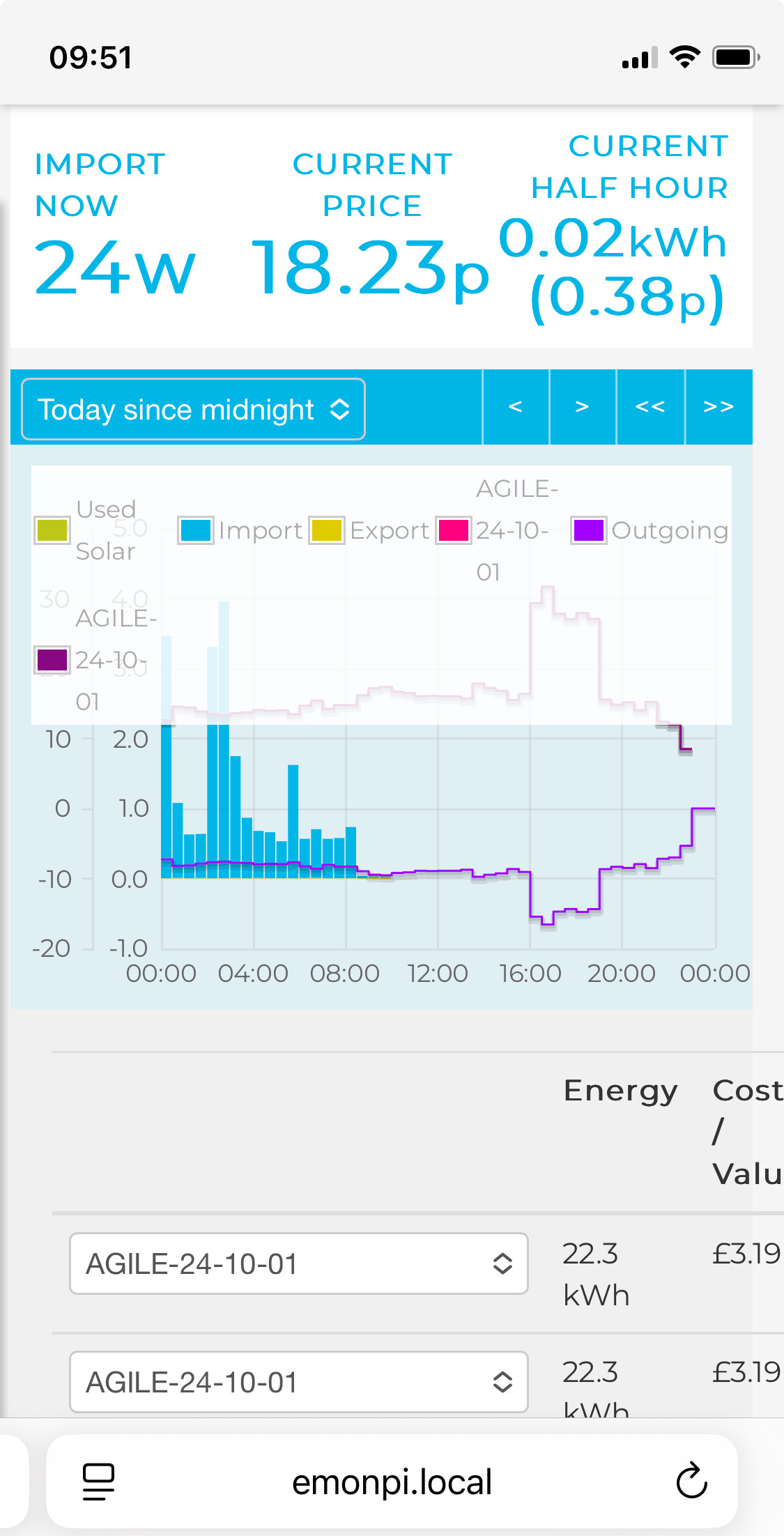This screenshot has width=784, height=1536.
Task: Tap the emonpi.local address bar
Action: coord(392,1482)
